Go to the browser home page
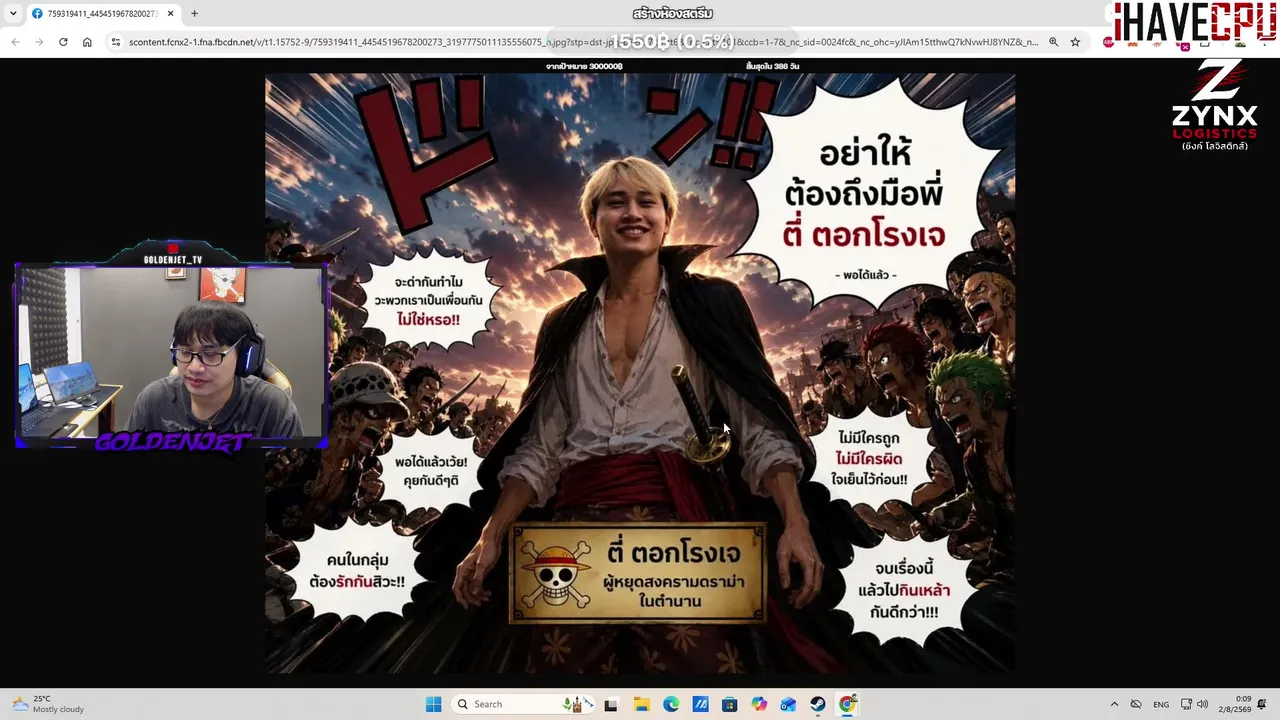 click(x=87, y=42)
